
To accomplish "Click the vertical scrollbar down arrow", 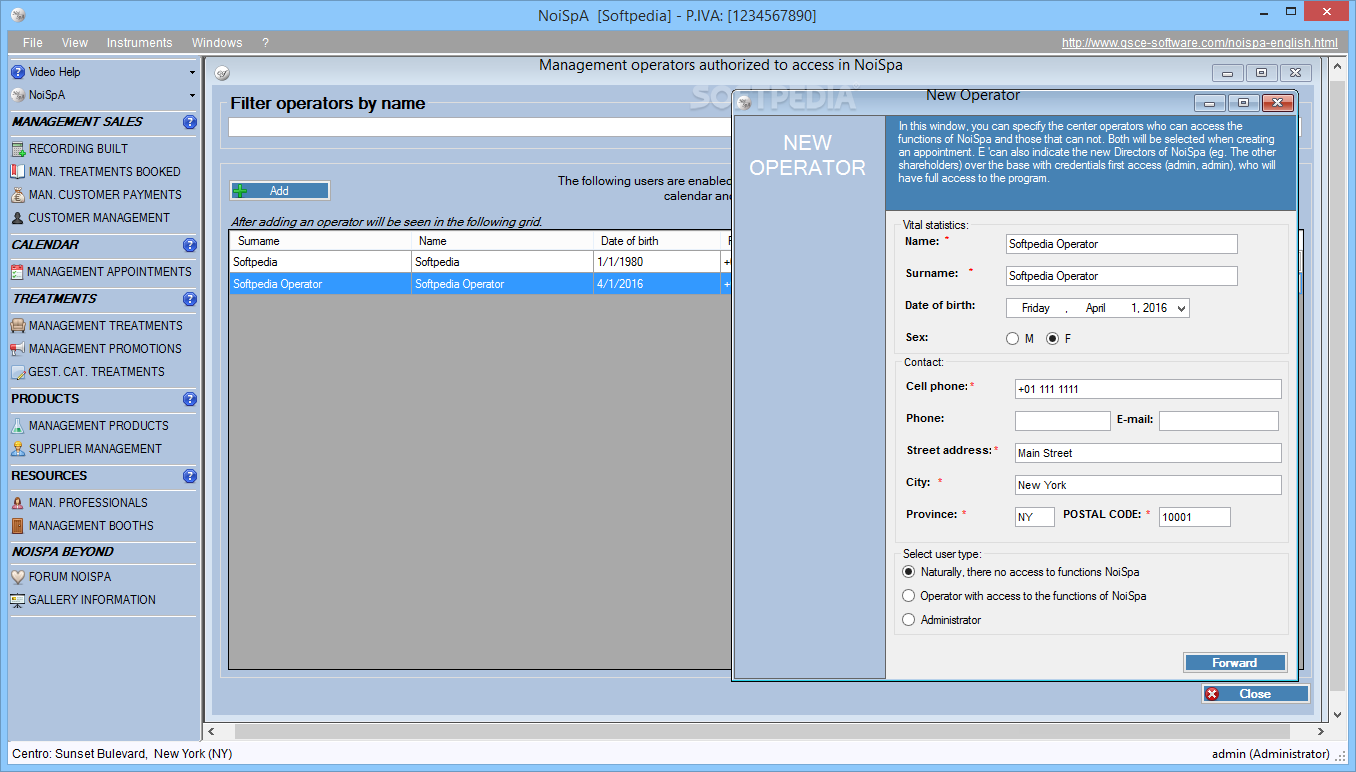I will pyautogui.click(x=1339, y=715).
